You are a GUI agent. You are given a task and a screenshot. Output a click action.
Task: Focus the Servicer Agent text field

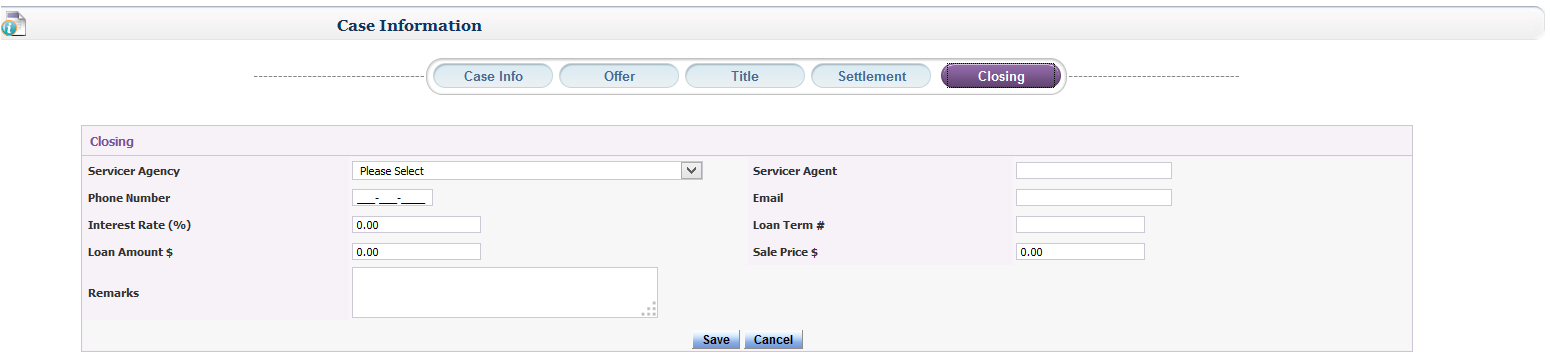coord(1093,170)
